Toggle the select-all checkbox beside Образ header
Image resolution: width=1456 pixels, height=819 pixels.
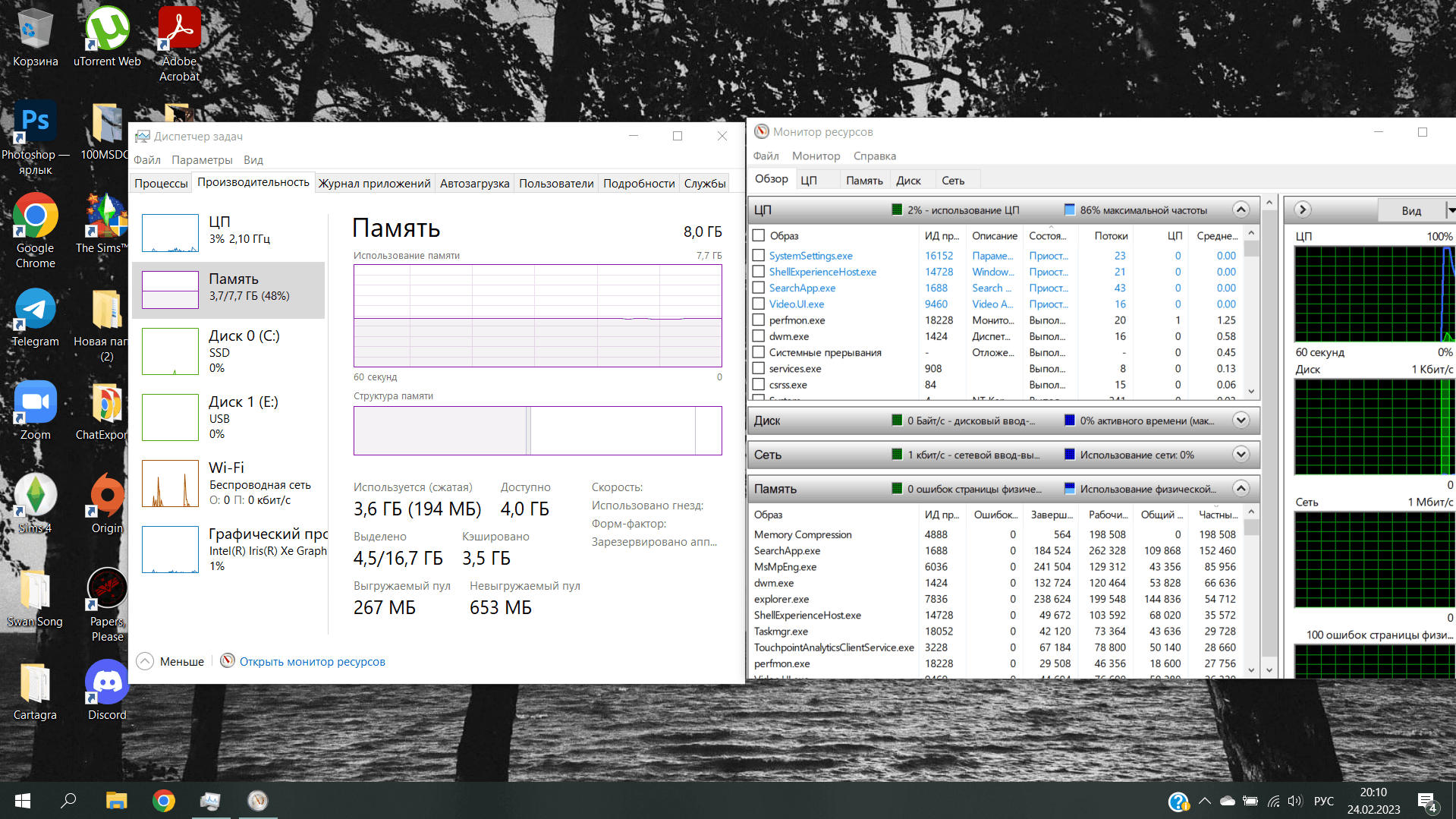(758, 235)
